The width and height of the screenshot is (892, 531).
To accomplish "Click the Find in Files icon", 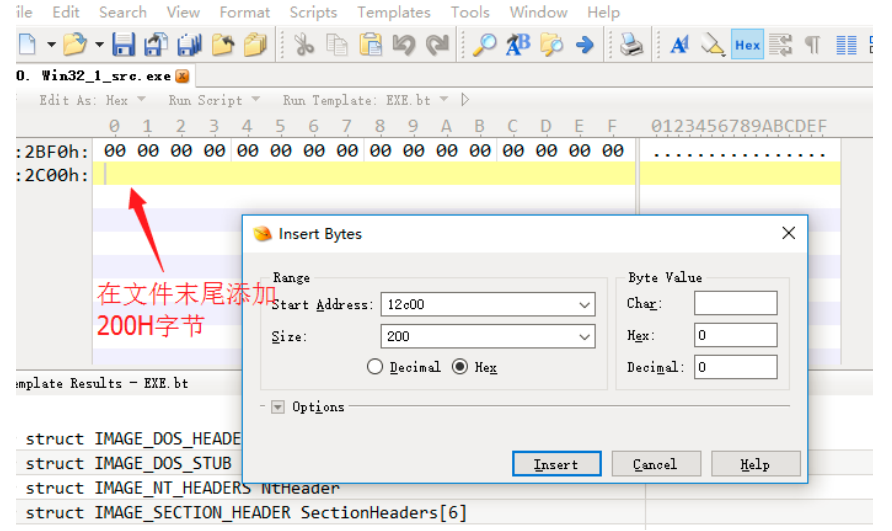I will [x=551, y=44].
